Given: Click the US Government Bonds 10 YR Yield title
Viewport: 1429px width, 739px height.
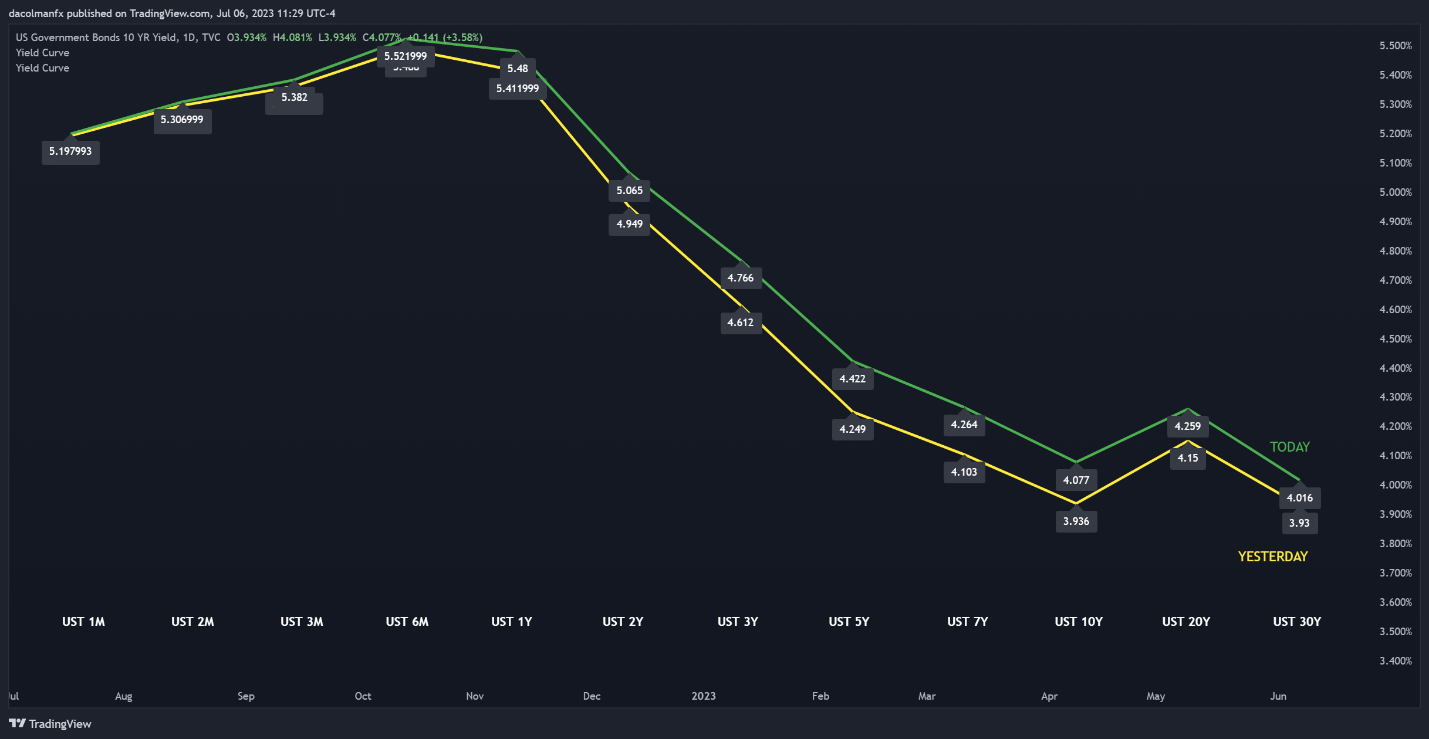Looking at the screenshot, I should [98, 37].
